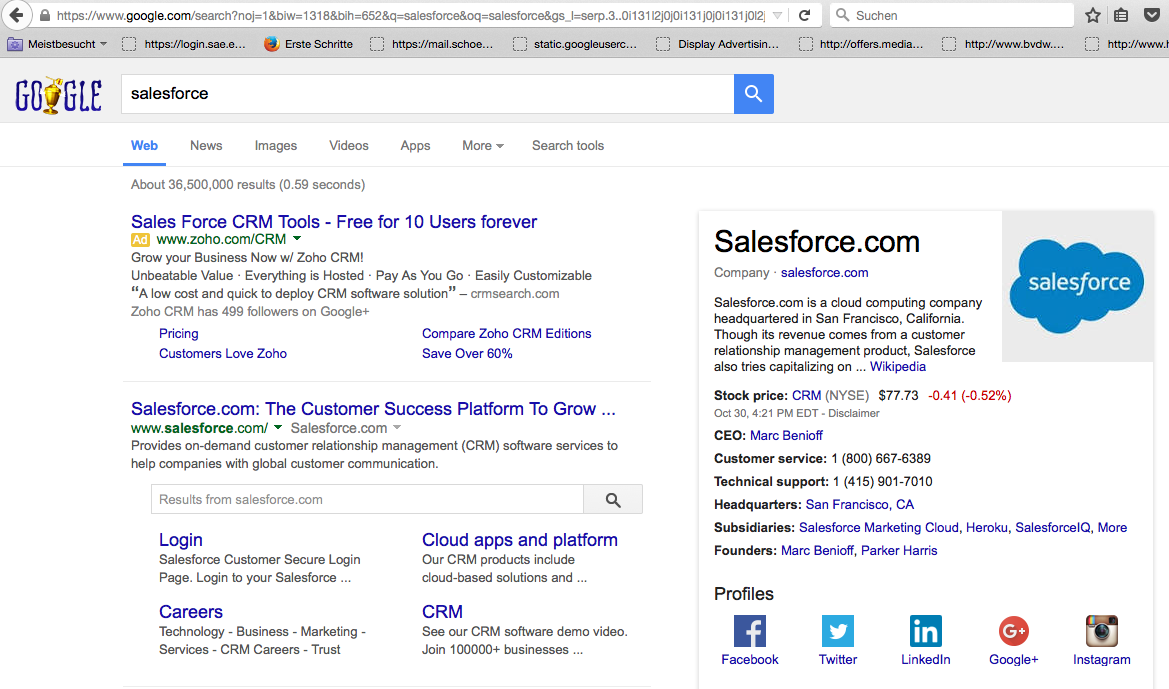The height and width of the screenshot is (689, 1169).
Task: Switch to the Videos tab
Action: click(x=348, y=145)
